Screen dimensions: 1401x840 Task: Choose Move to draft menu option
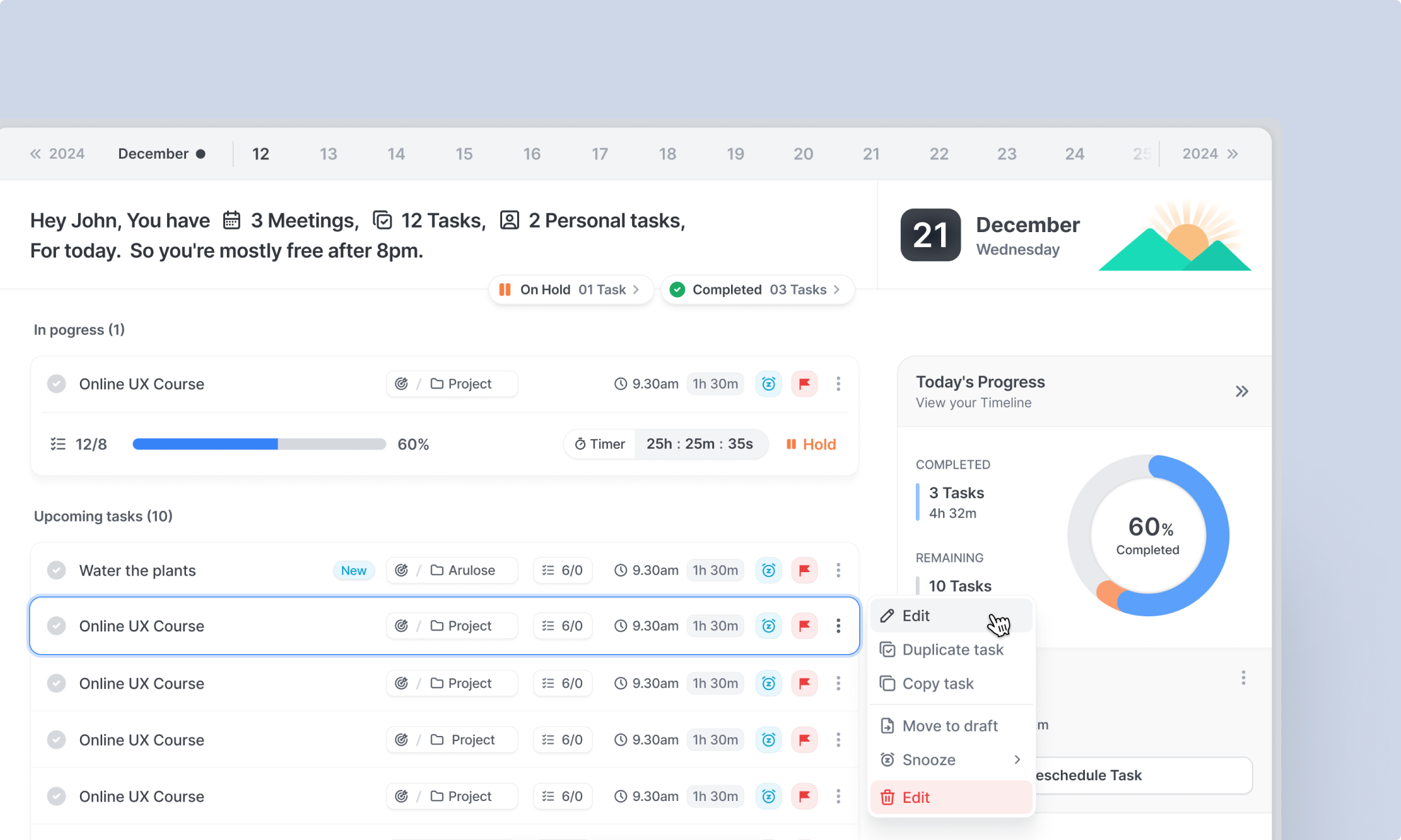click(x=949, y=726)
